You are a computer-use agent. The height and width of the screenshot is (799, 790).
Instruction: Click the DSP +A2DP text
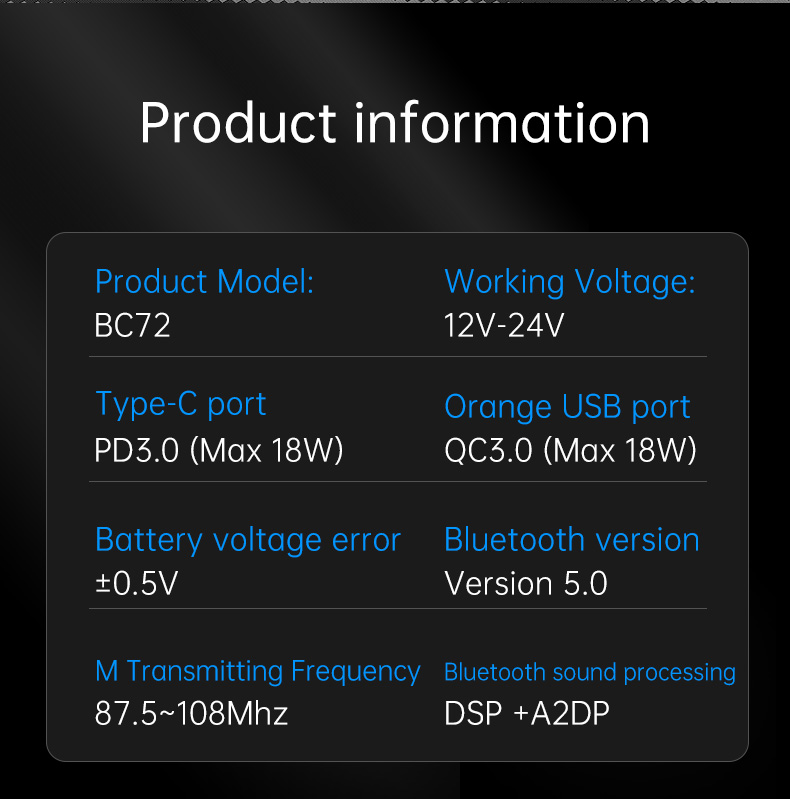point(526,713)
